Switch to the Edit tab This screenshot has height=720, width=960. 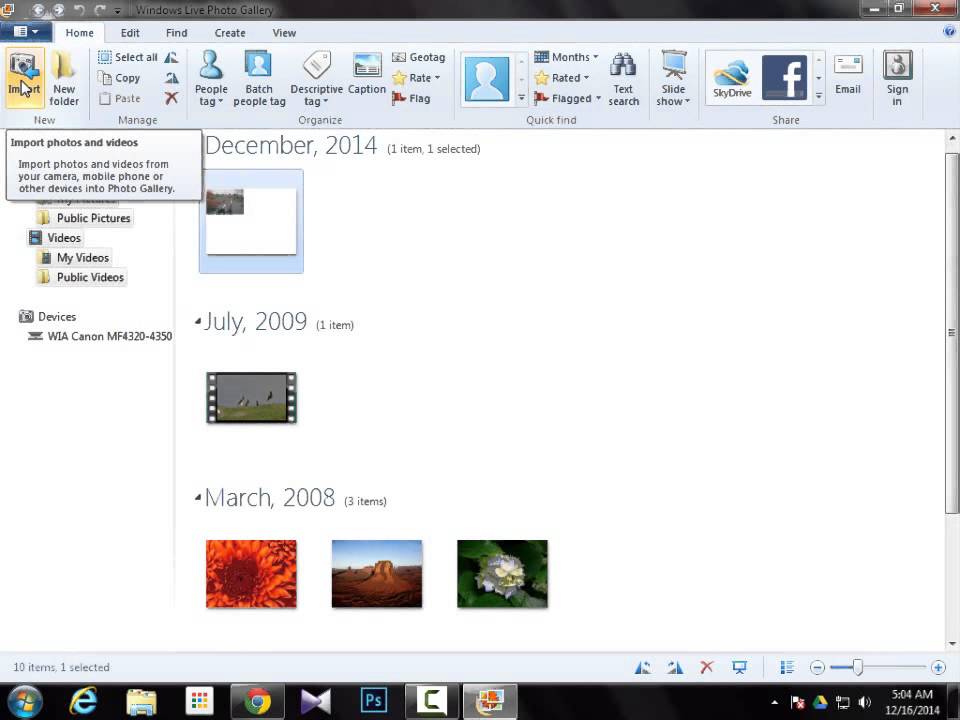tap(130, 32)
